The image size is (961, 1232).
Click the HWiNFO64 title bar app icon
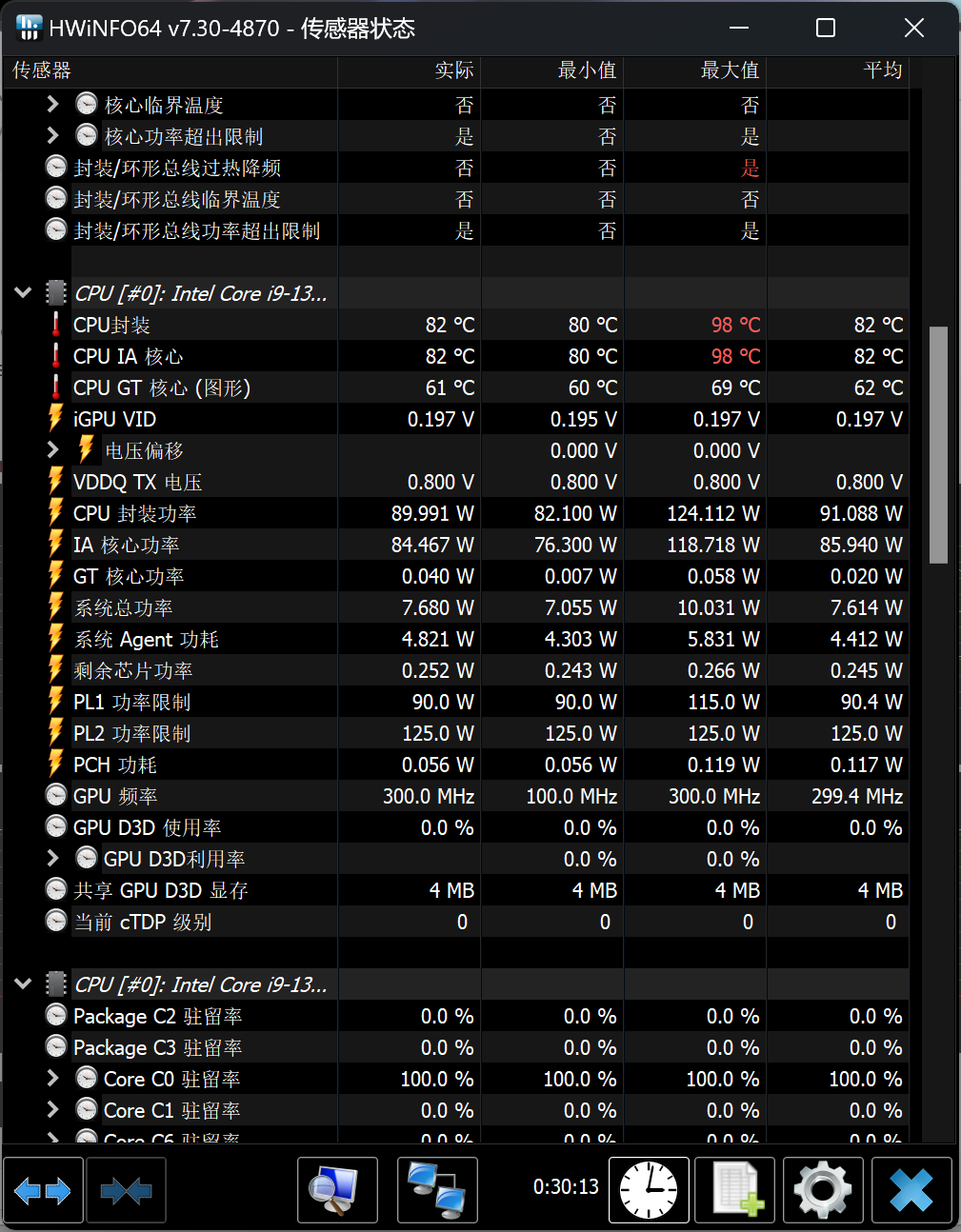[x=30, y=28]
